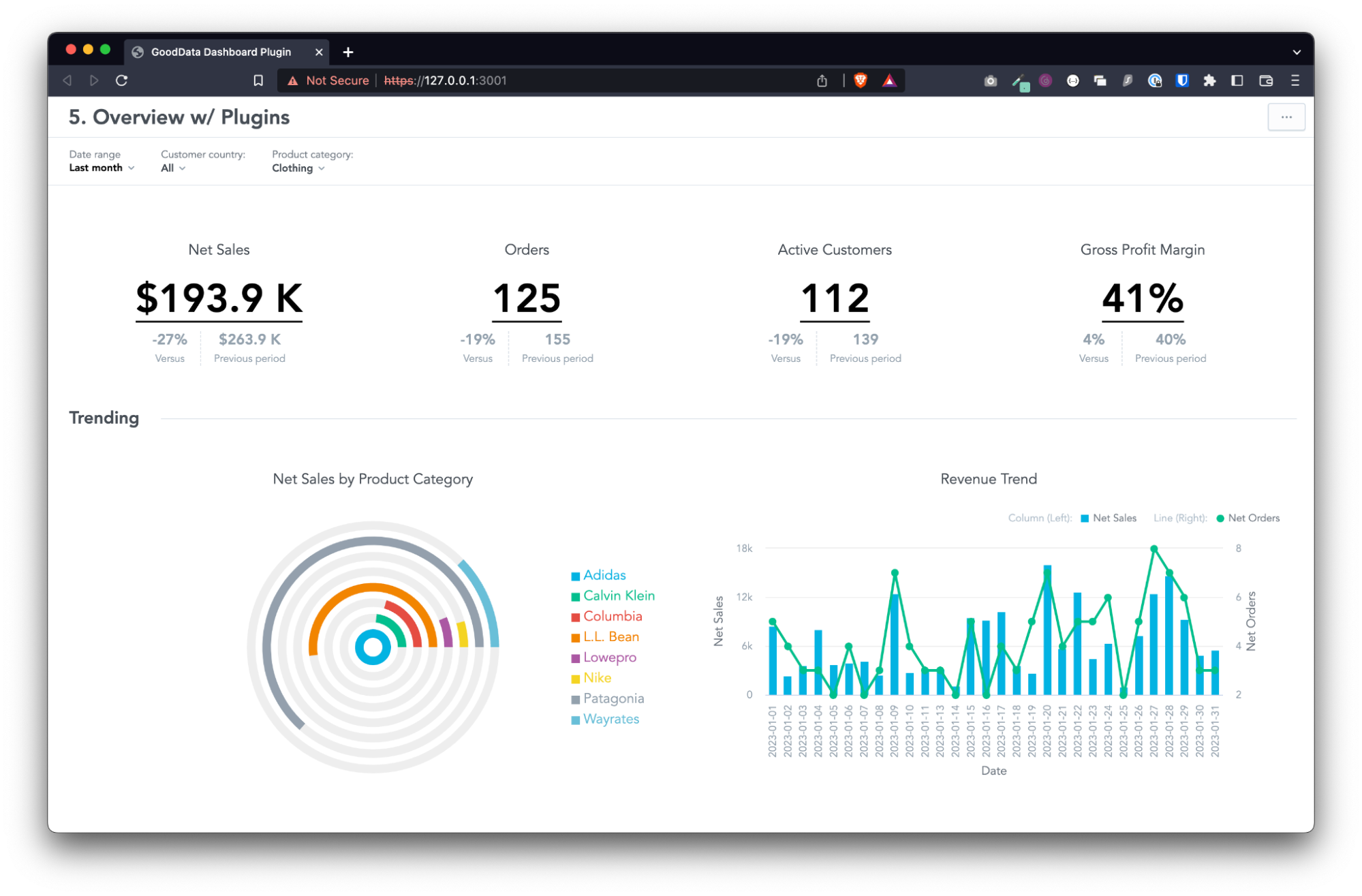Click the screenshot camera extension icon

(991, 80)
